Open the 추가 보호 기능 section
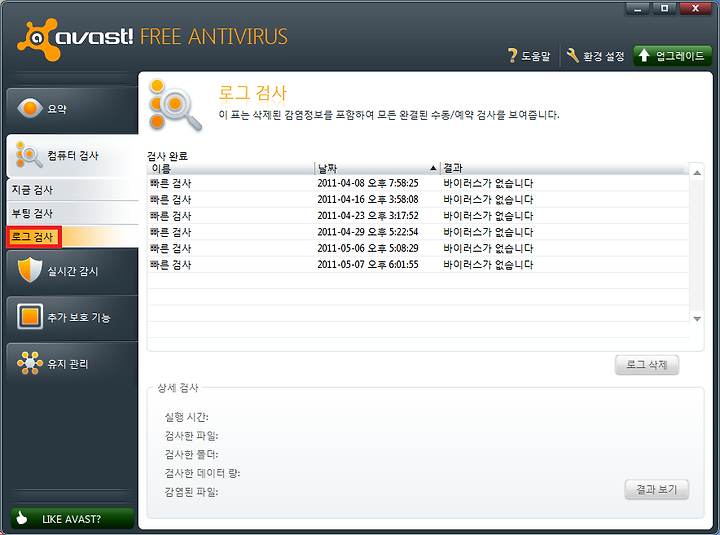 [x=72, y=317]
